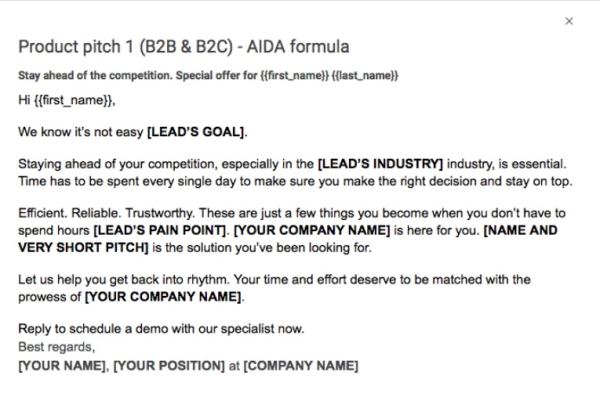The height and width of the screenshot is (397, 600).
Task: Click 'Stay ahead of the competition' subject text
Action: (95, 75)
